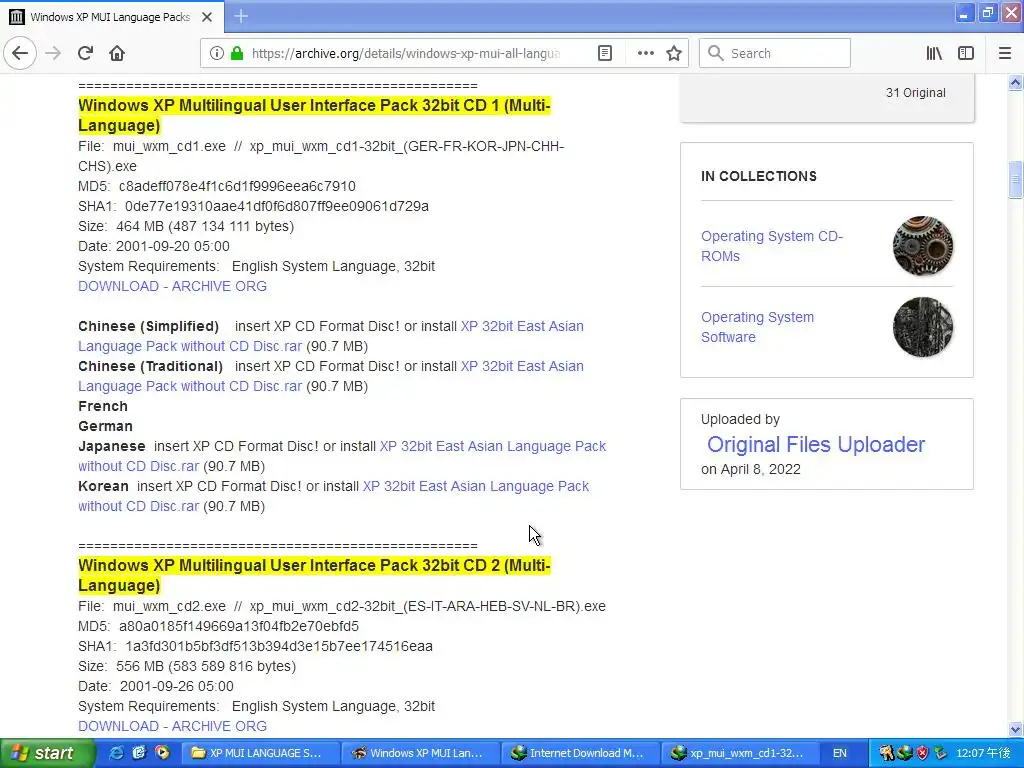The width and height of the screenshot is (1024, 768).
Task: Click the SHA1 0de77e19310aae41df0f6d807ff9ee09061d729a line
Action: (253, 206)
